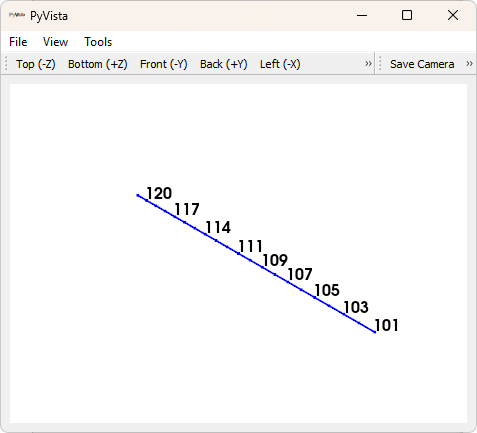477x433 pixels.
Task: Click point label 103
Action: pyautogui.click(x=356, y=307)
